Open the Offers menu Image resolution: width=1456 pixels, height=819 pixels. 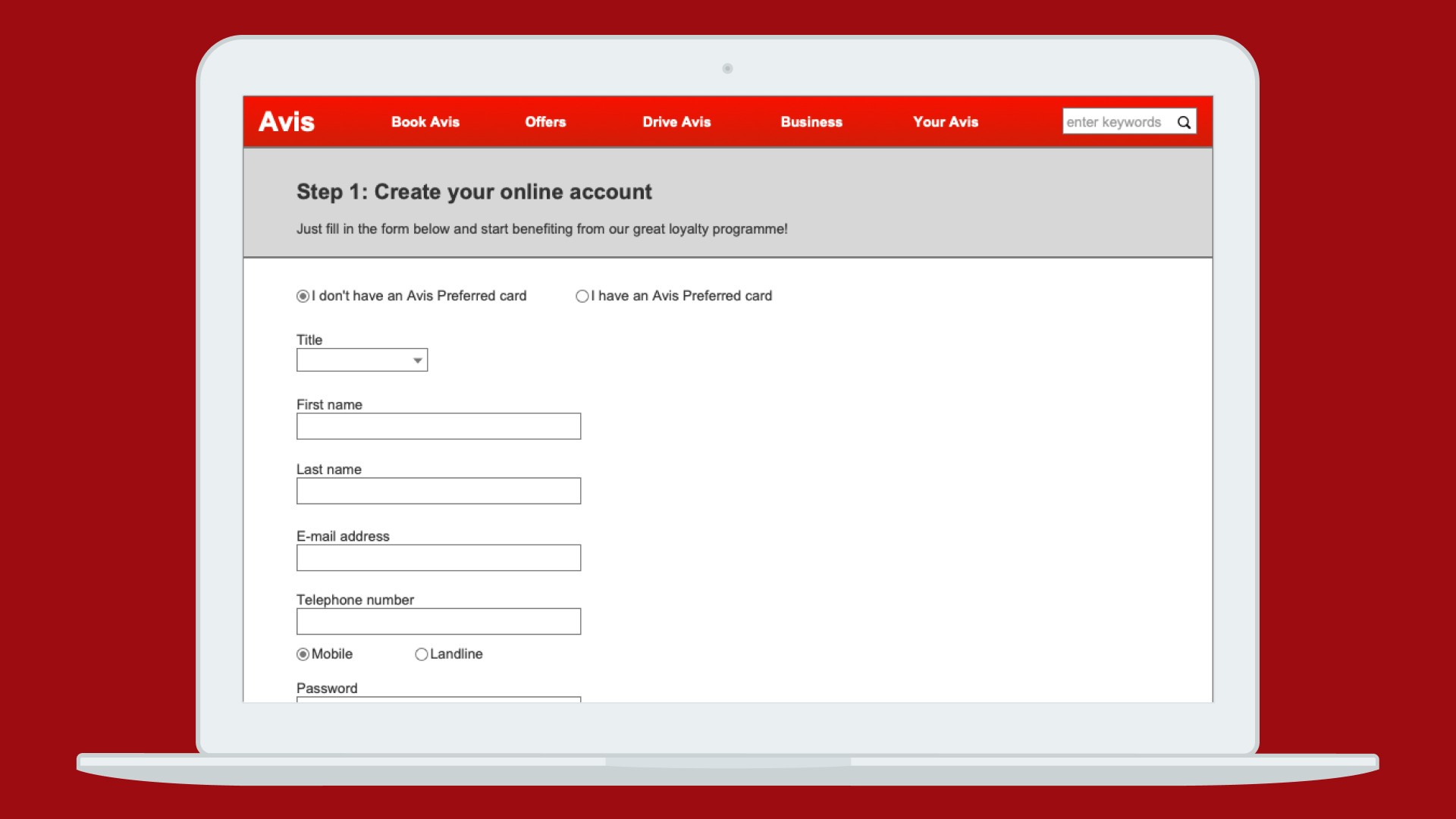coord(545,122)
